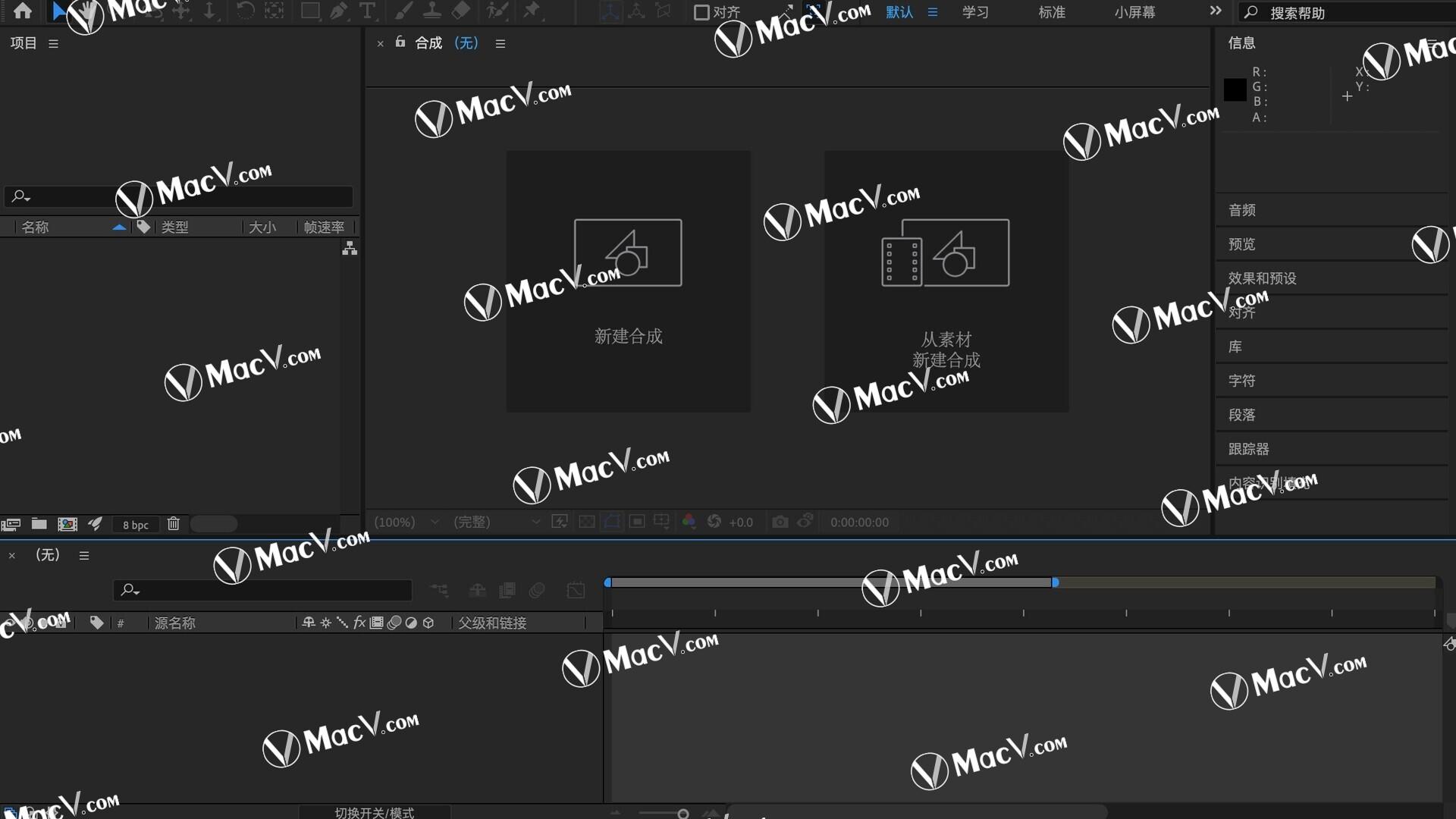Select the Rectangle tool in toolbar

point(309,11)
